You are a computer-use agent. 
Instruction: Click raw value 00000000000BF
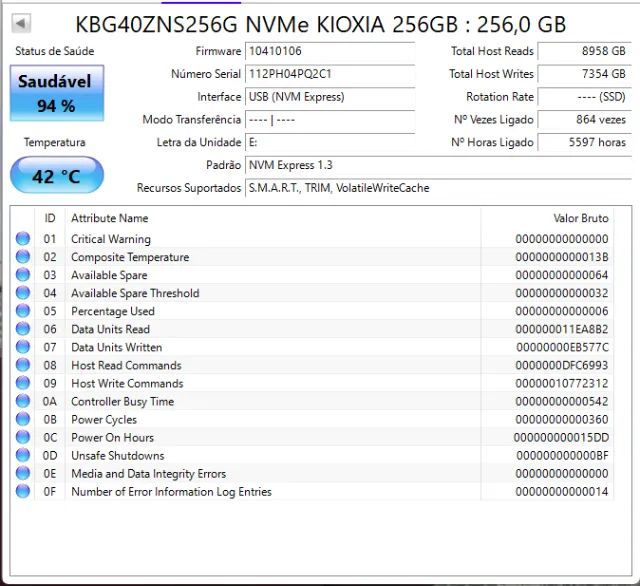coord(562,455)
